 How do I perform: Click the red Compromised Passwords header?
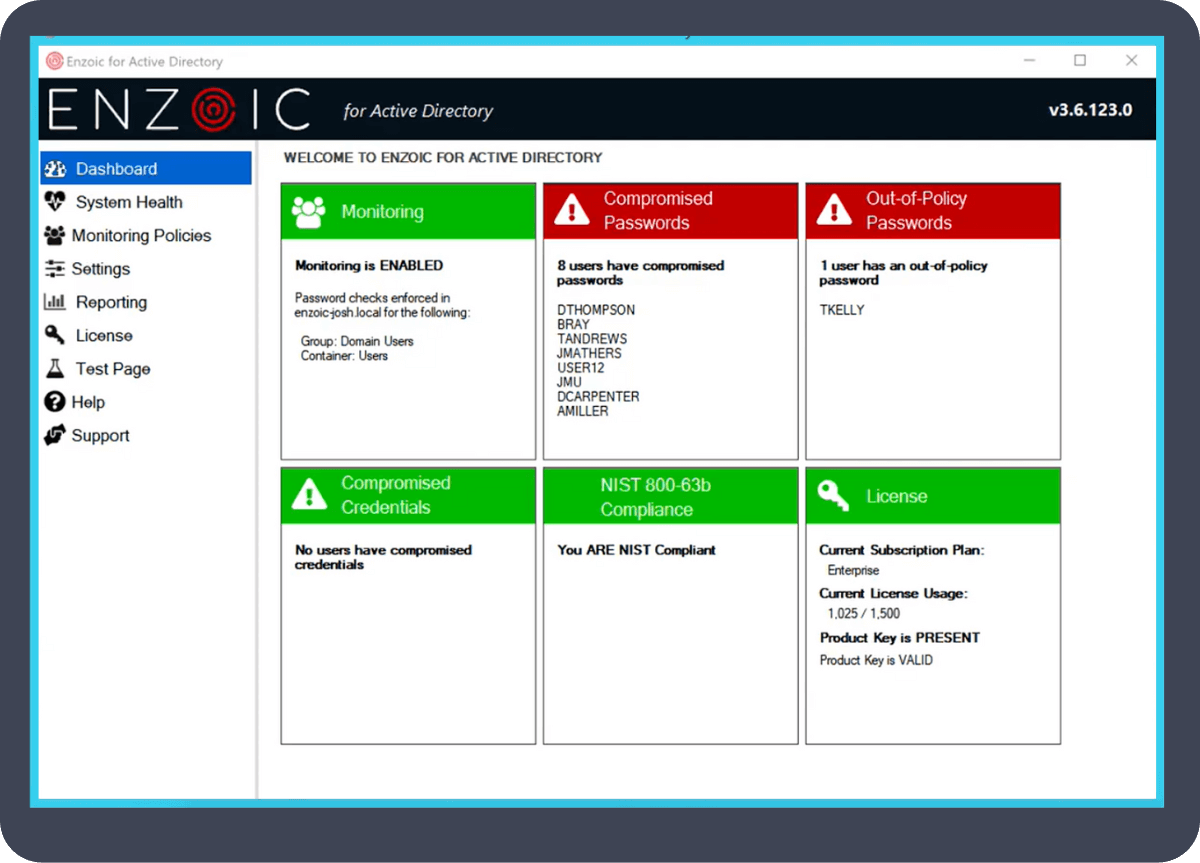pyautogui.click(x=671, y=211)
